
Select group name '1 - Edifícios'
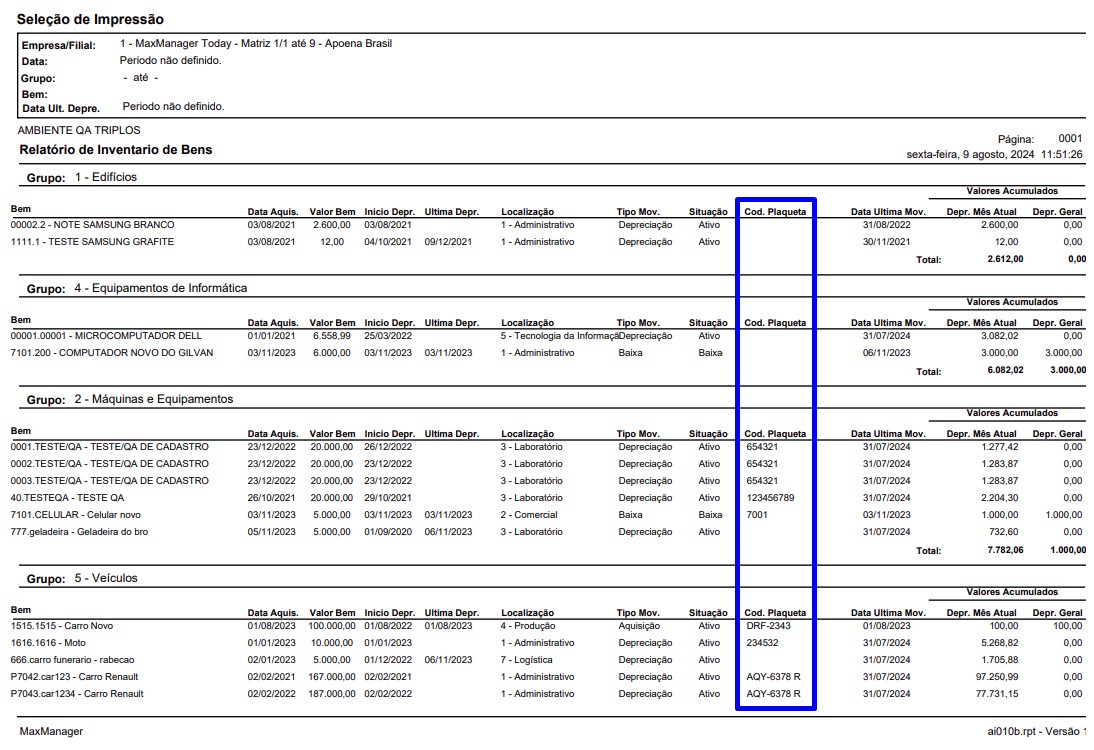[106, 177]
